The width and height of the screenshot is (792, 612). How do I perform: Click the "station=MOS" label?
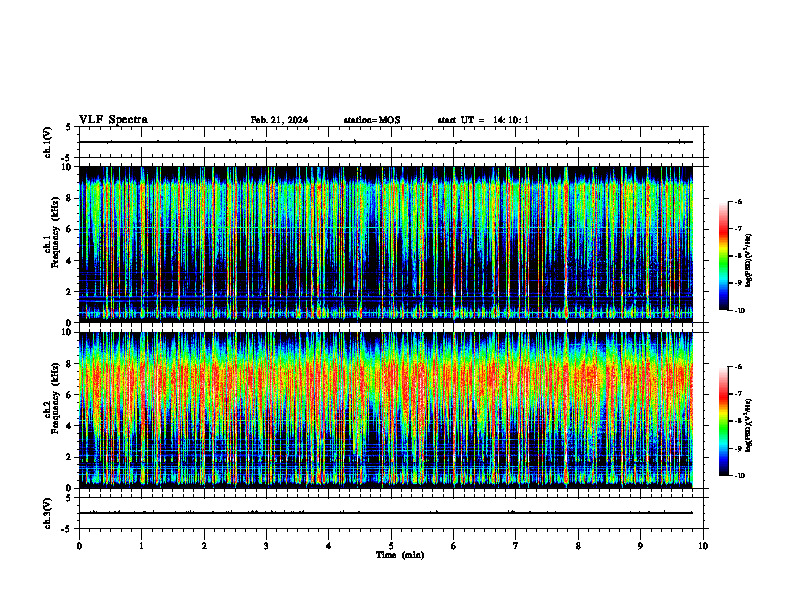point(372,120)
